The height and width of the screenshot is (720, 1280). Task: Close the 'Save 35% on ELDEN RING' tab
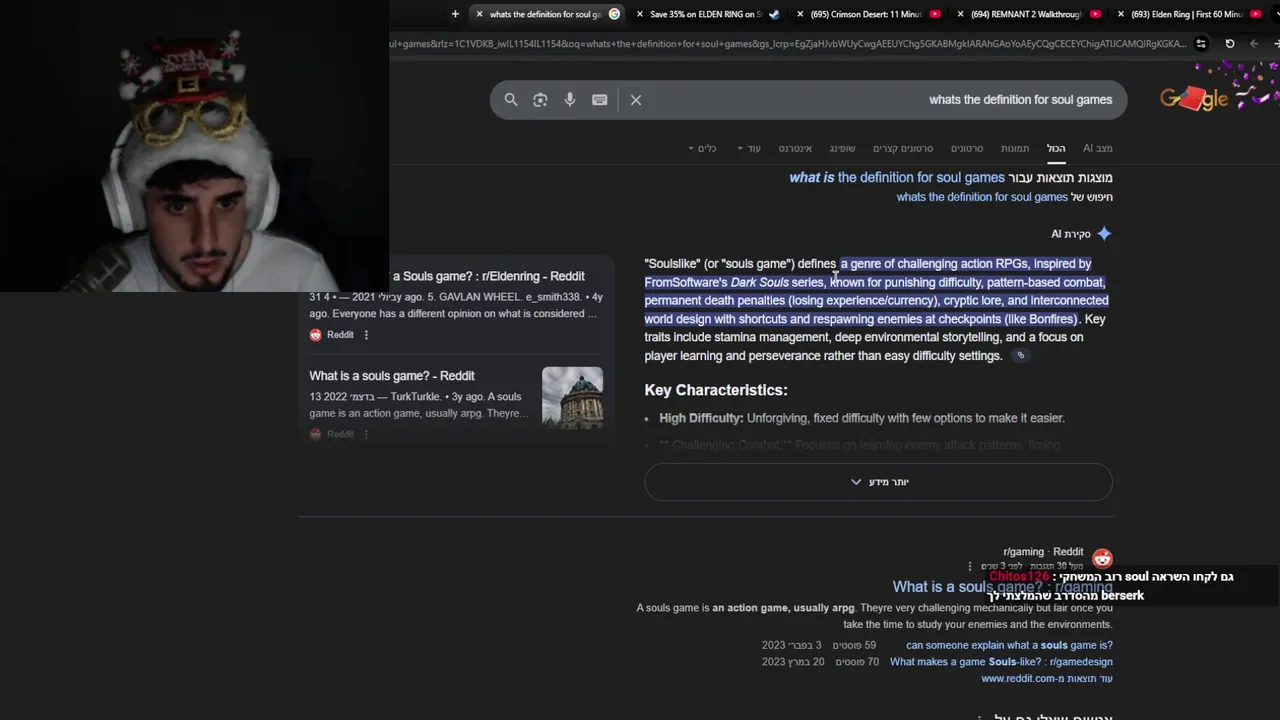tap(640, 14)
